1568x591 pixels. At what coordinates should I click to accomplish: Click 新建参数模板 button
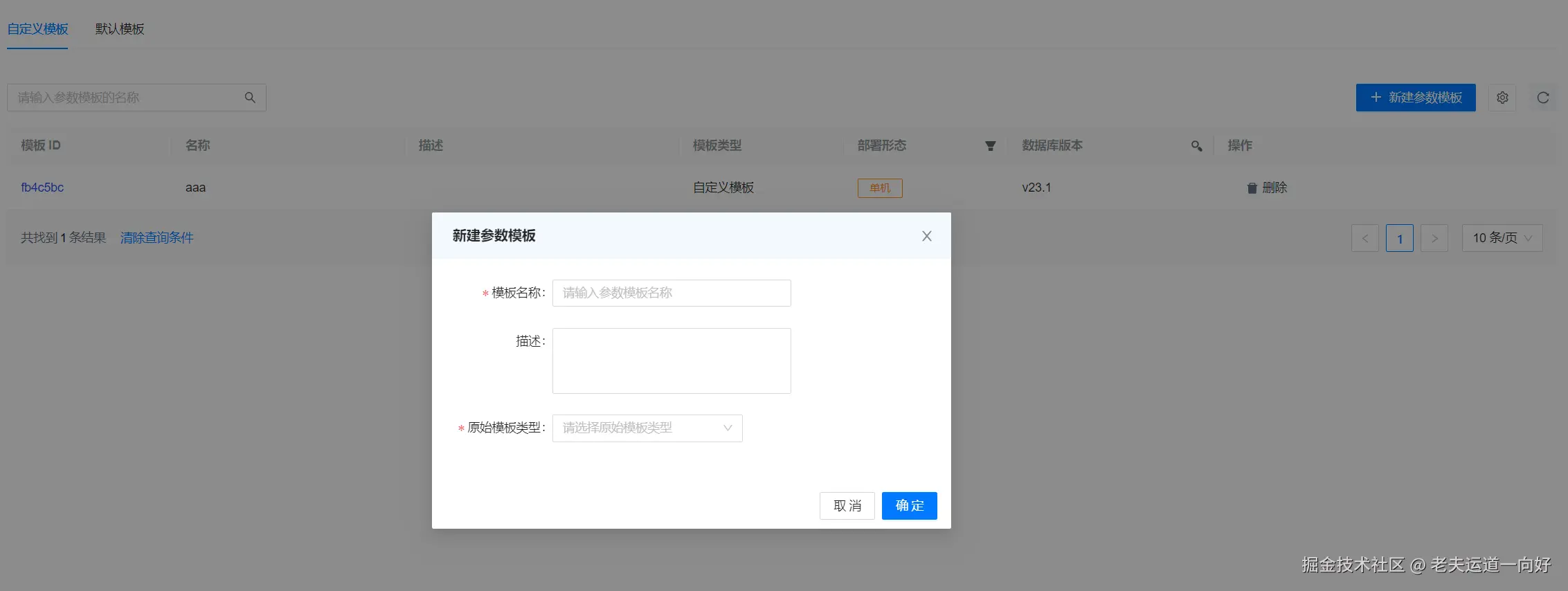pyautogui.click(x=1416, y=98)
